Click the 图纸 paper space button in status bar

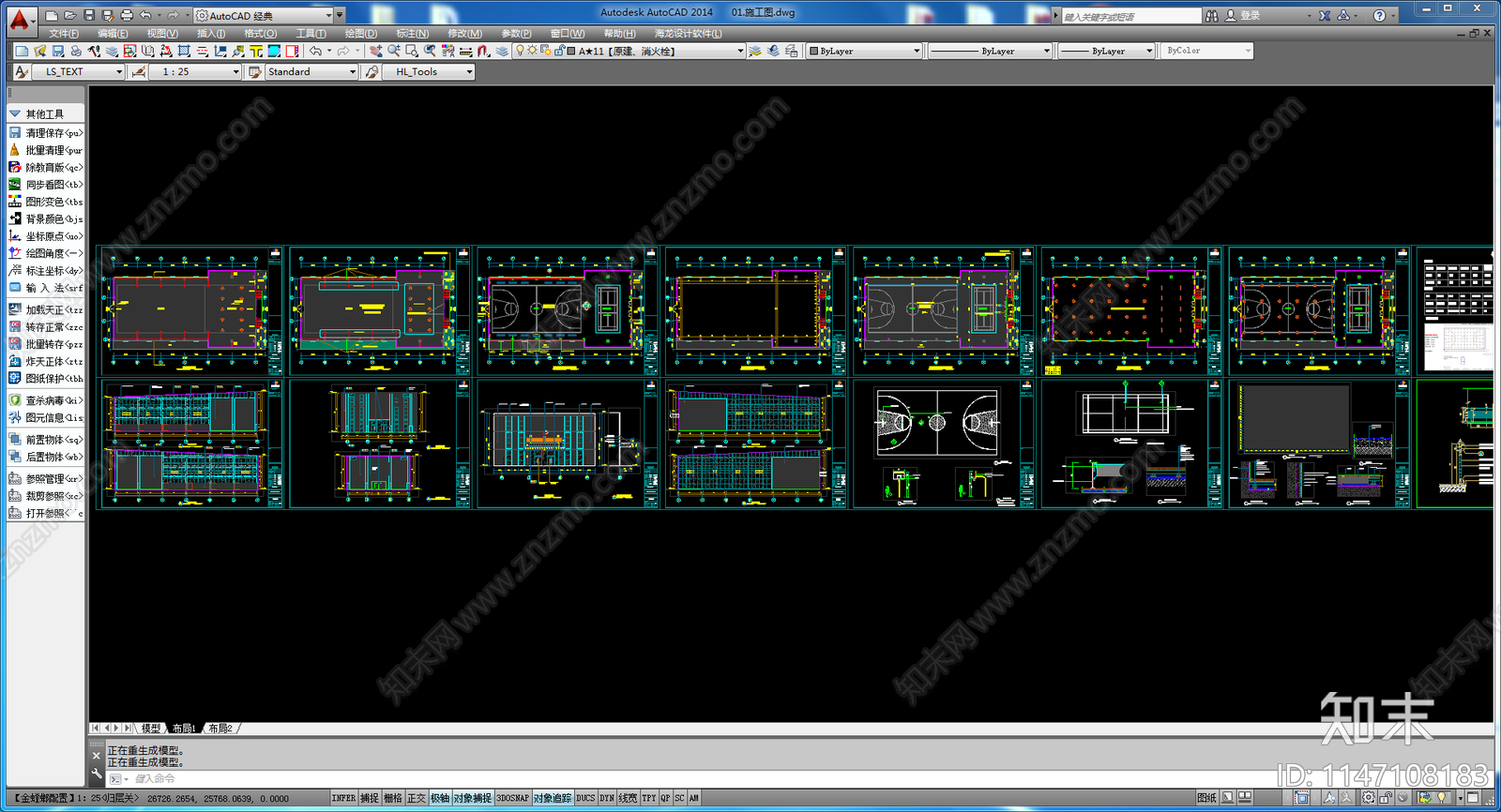(1206, 798)
